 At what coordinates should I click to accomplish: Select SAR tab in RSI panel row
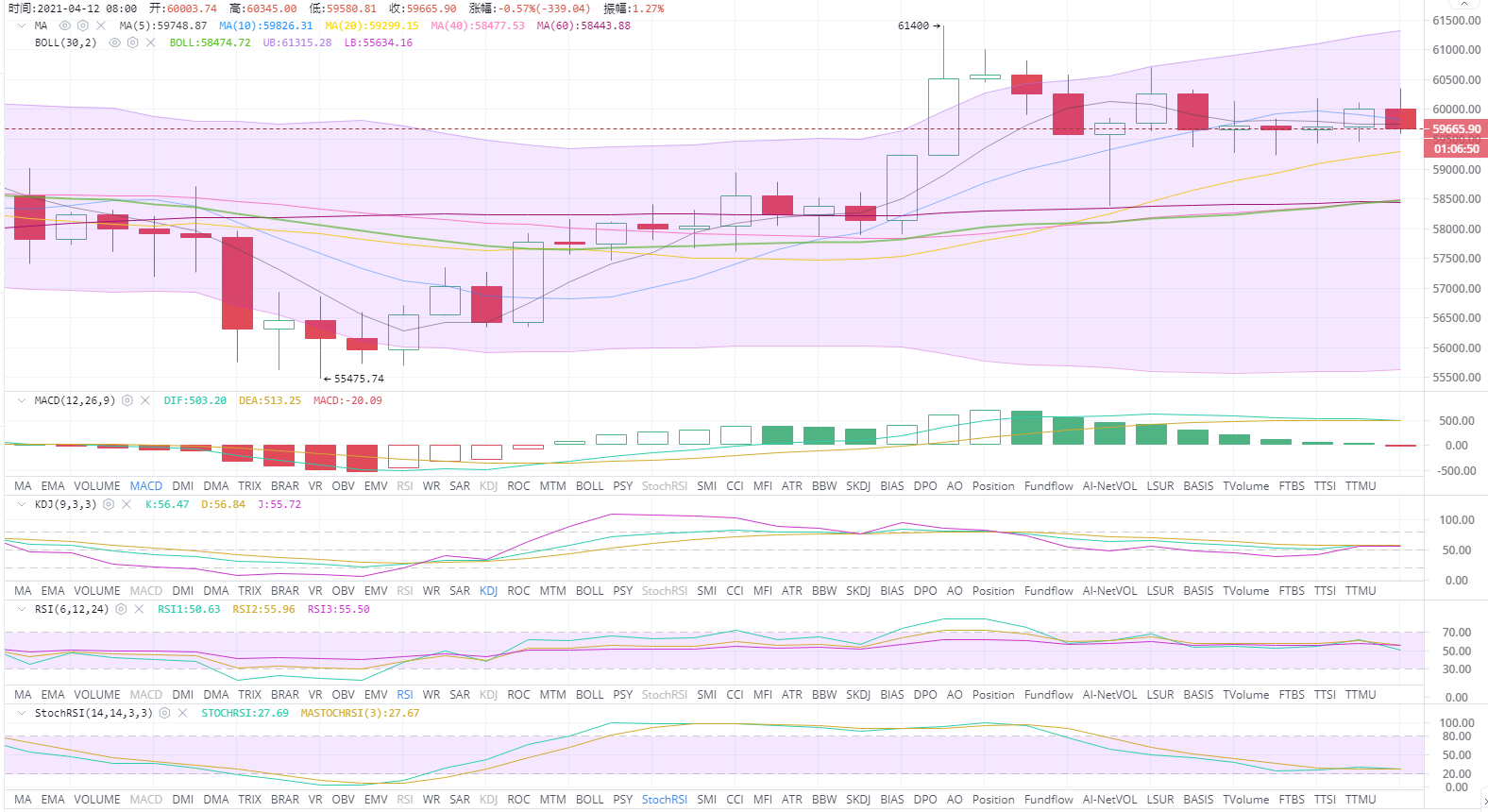click(x=460, y=695)
